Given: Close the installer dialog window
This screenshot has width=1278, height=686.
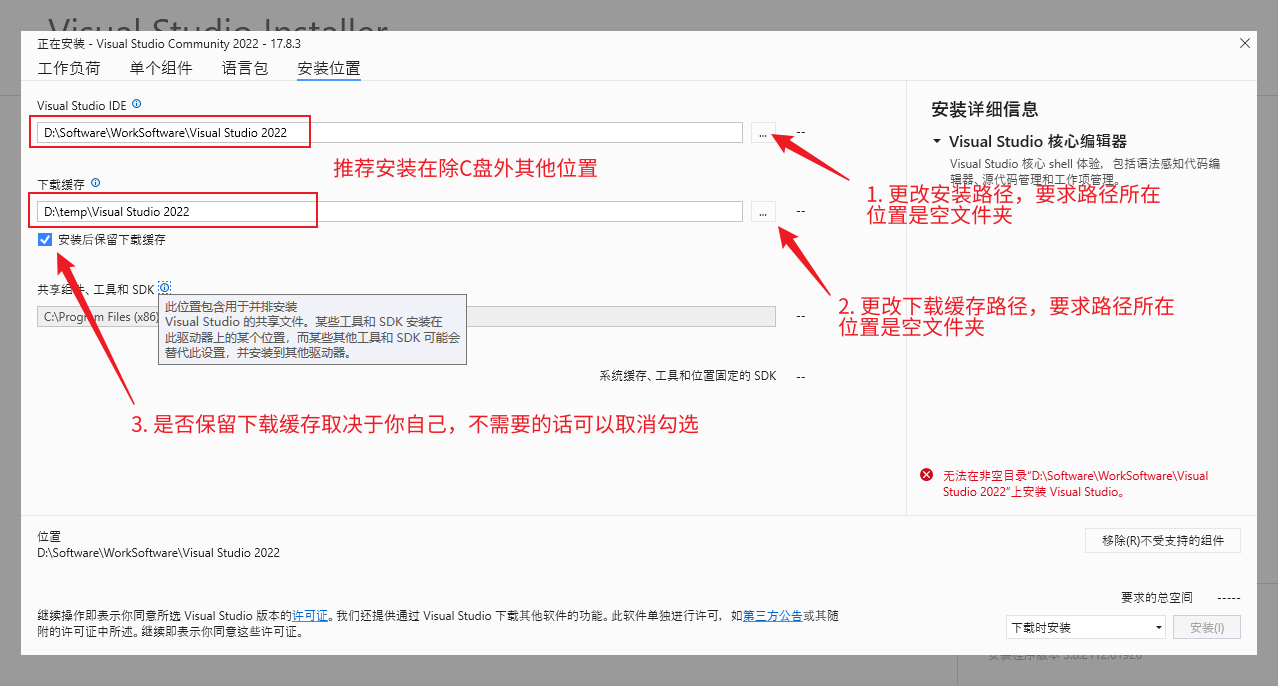Looking at the screenshot, I should [1244, 44].
